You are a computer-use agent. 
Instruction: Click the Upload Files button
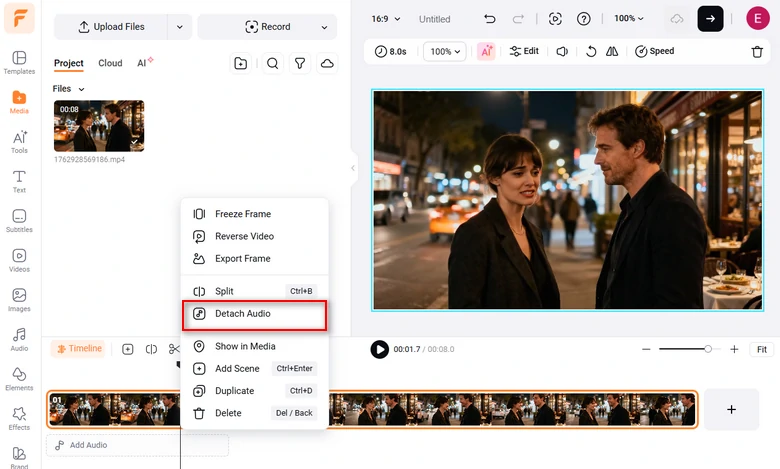coord(111,27)
